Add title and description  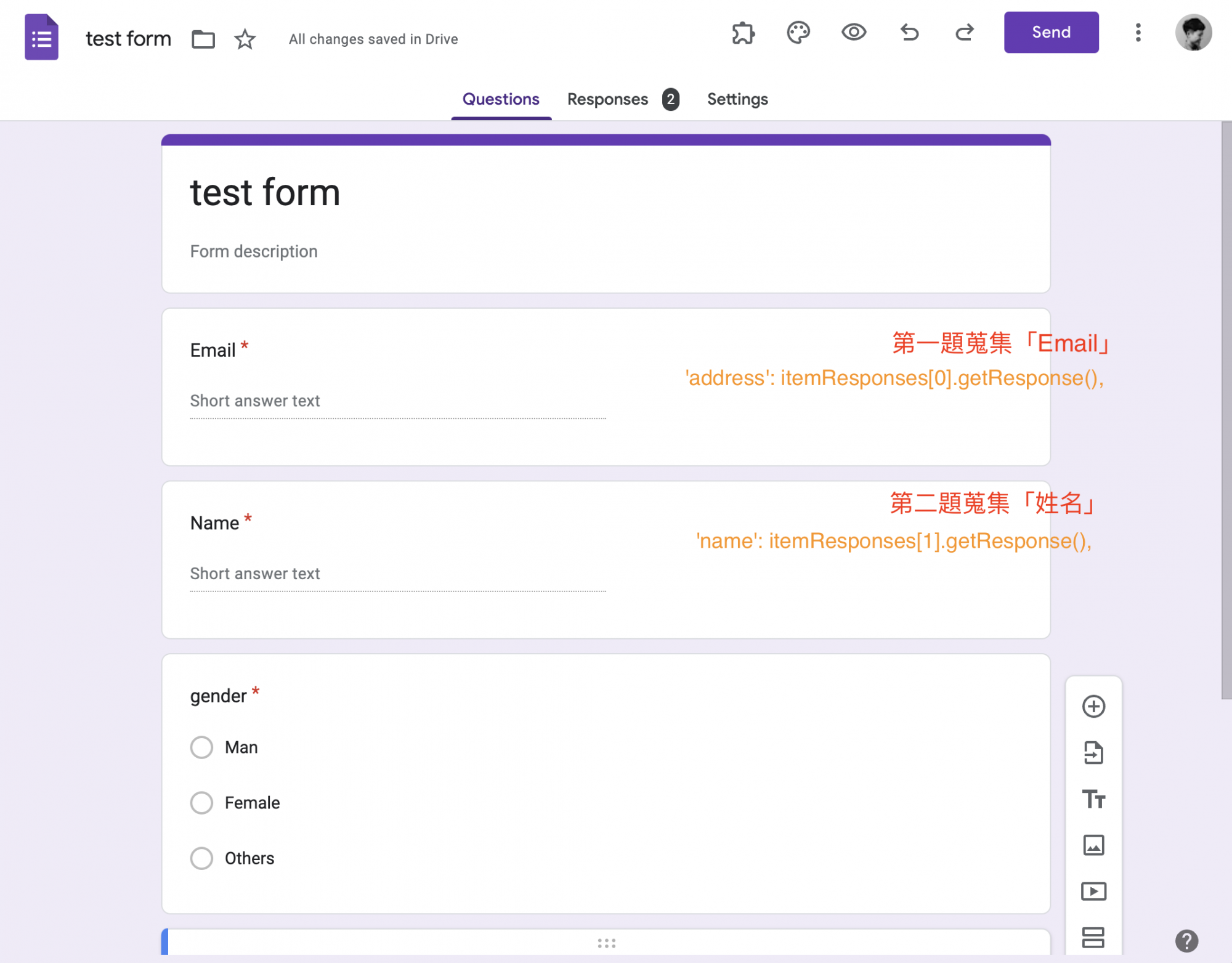[x=1093, y=799]
